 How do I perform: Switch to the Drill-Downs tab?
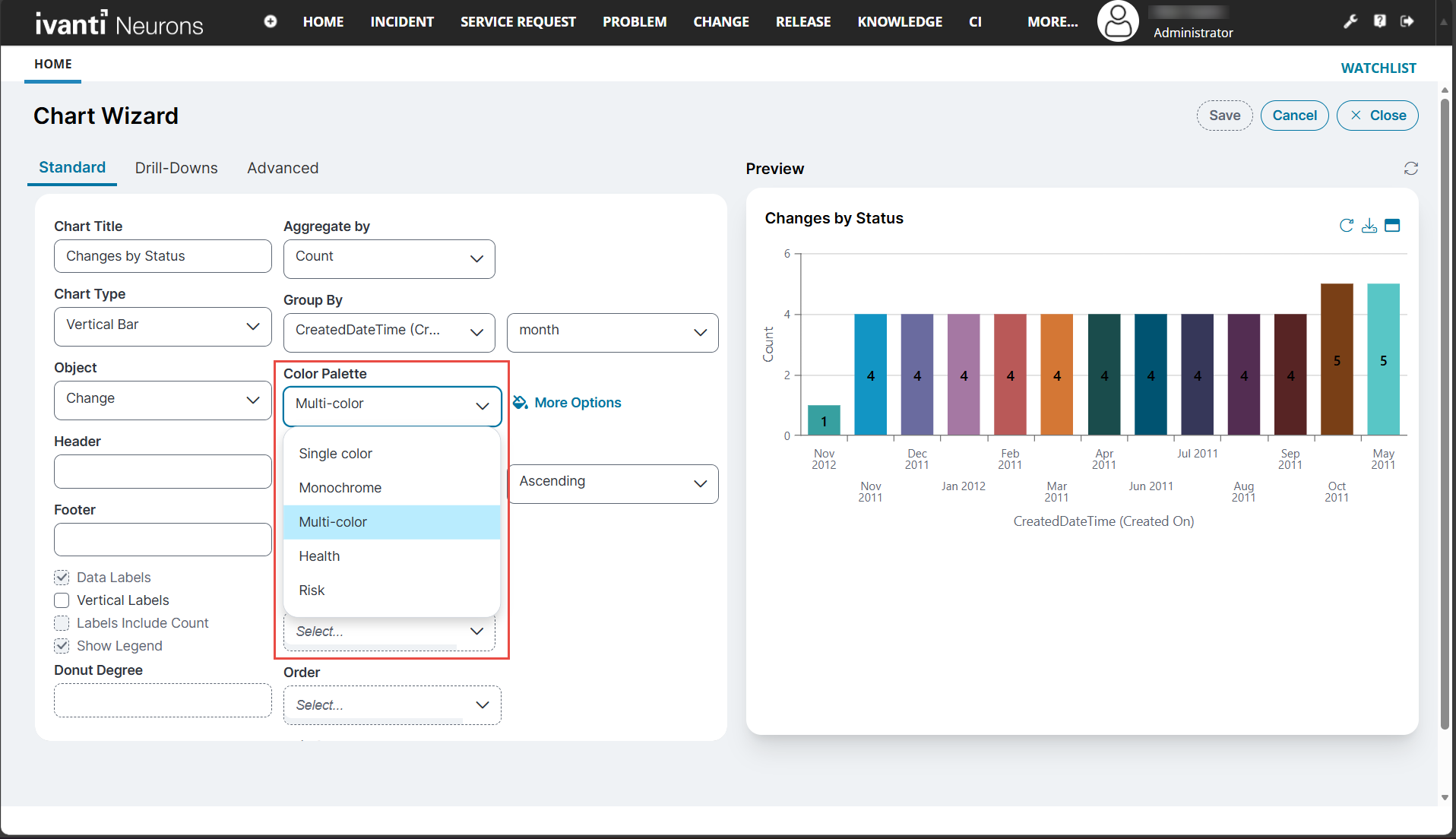[176, 168]
